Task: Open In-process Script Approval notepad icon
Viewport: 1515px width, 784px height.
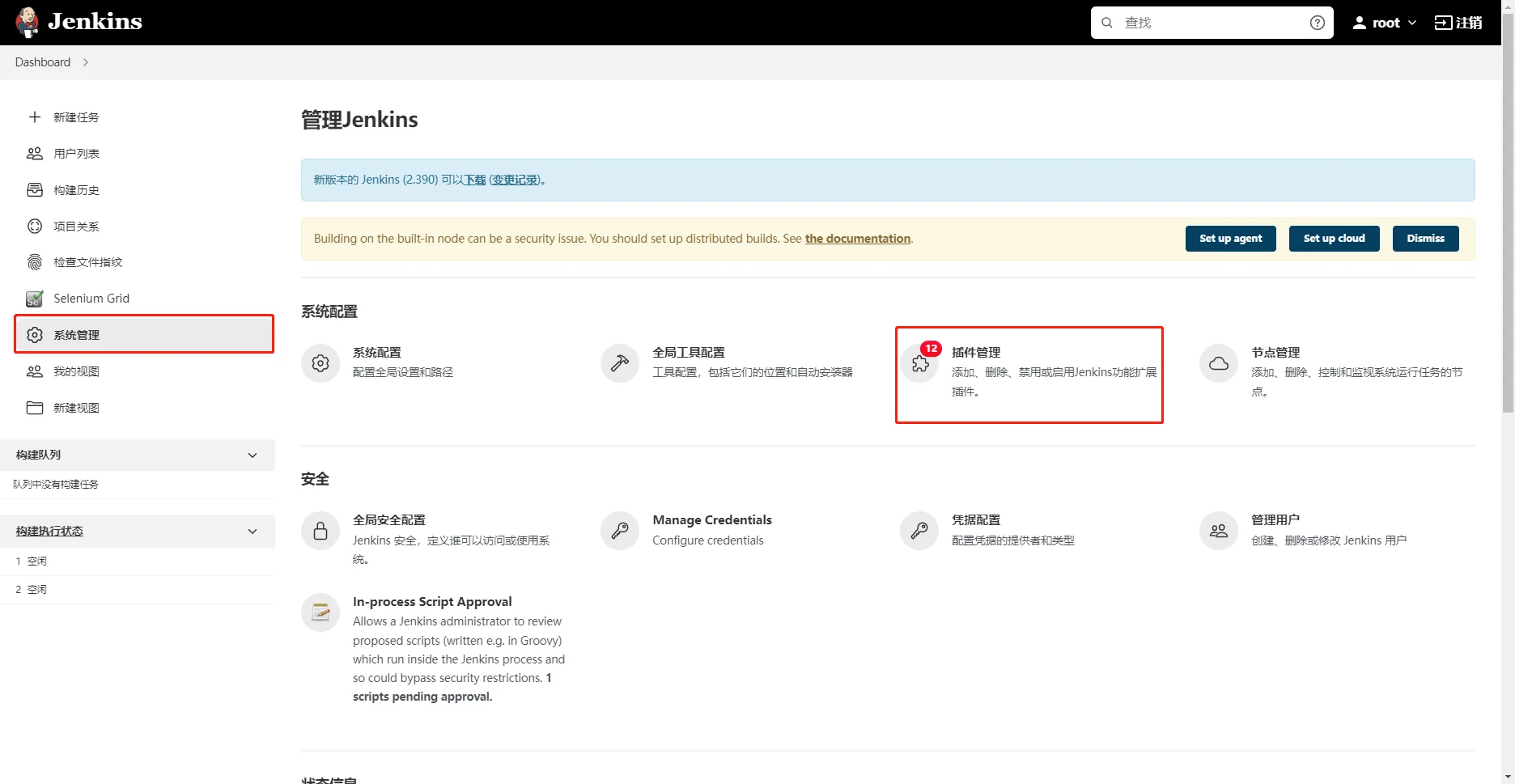Action: point(320,612)
